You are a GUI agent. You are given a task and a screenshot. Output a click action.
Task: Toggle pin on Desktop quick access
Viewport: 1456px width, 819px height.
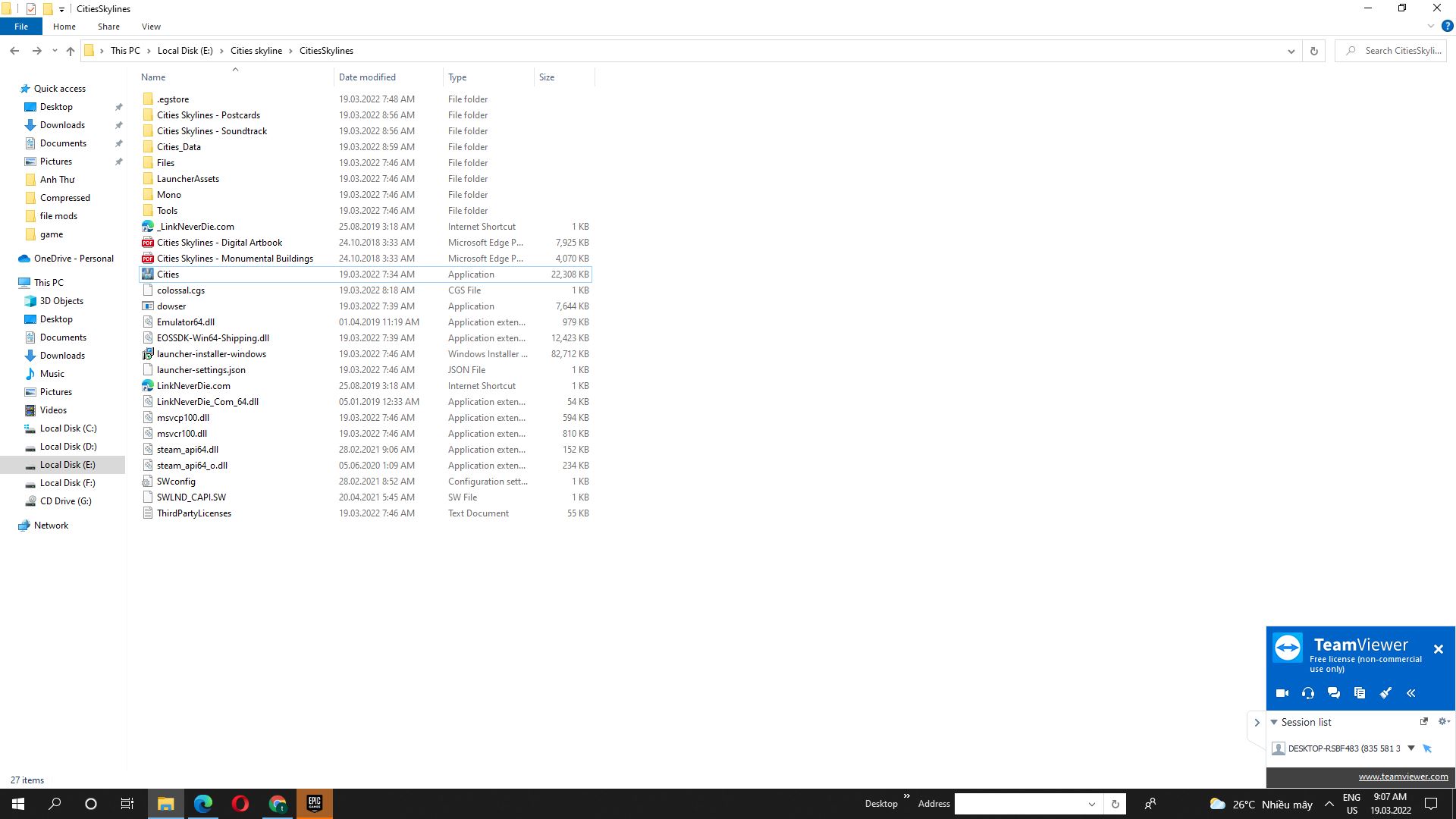click(119, 107)
